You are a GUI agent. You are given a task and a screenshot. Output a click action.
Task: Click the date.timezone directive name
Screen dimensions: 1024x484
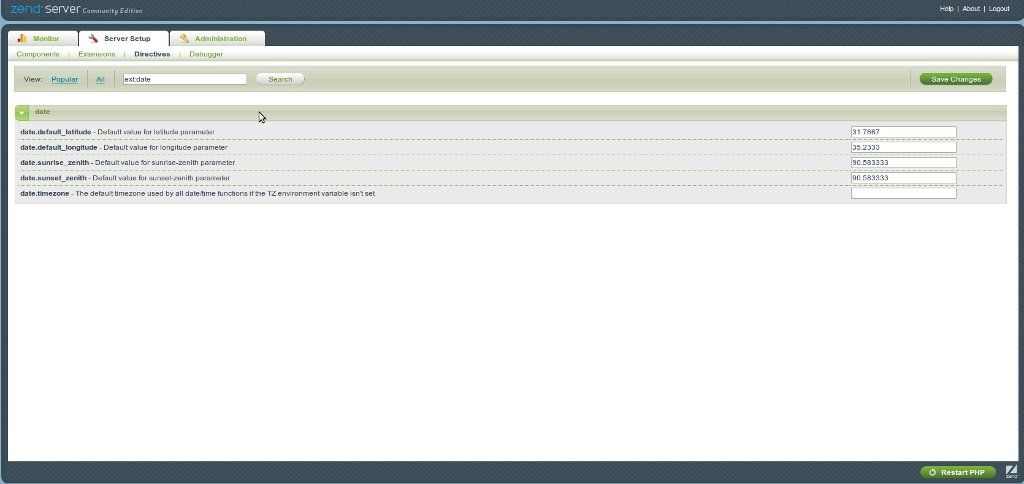tap(44, 194)
